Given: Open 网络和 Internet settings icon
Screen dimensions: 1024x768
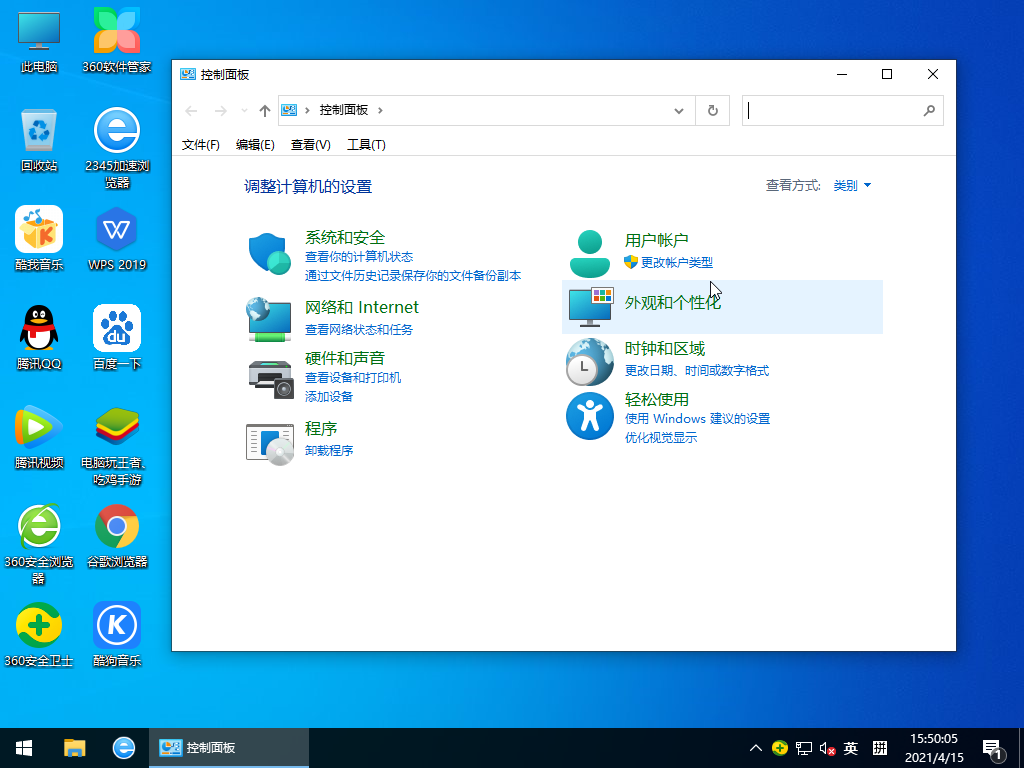Looking at the screenshot, I should pyautogui.click(x=269, y=318).
